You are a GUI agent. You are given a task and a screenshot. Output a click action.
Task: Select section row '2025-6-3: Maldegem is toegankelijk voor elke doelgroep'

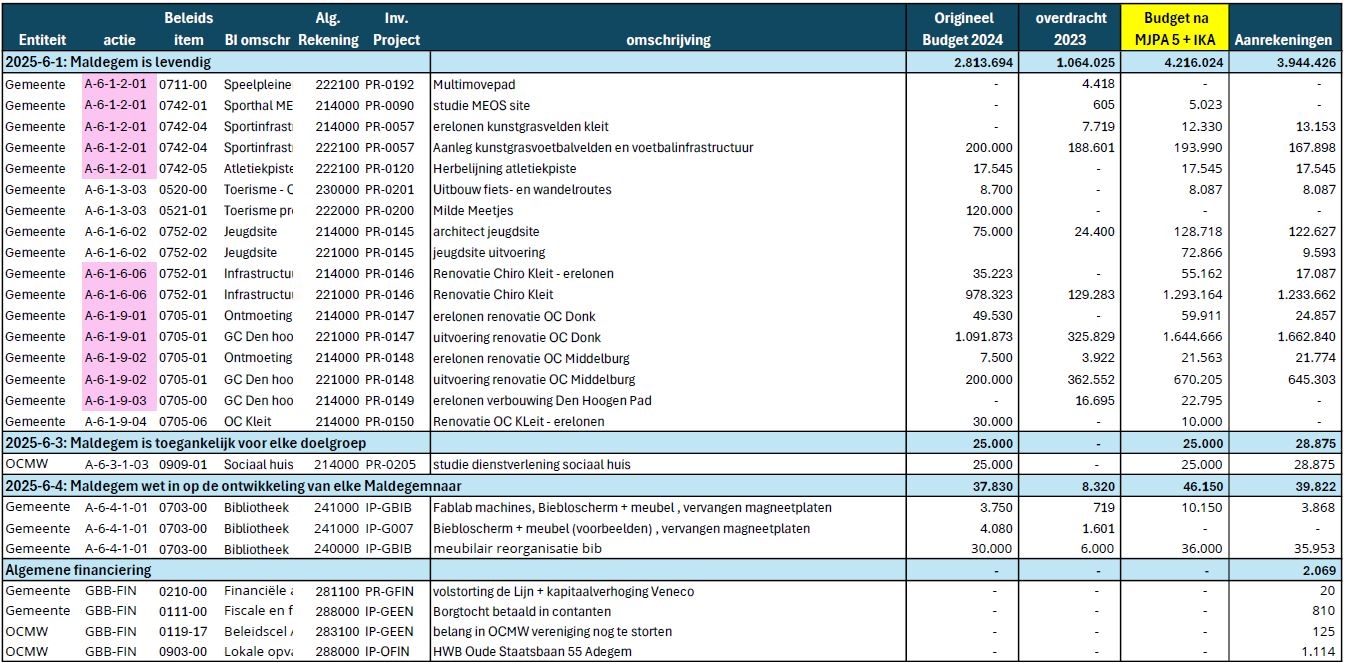[670, 442]
